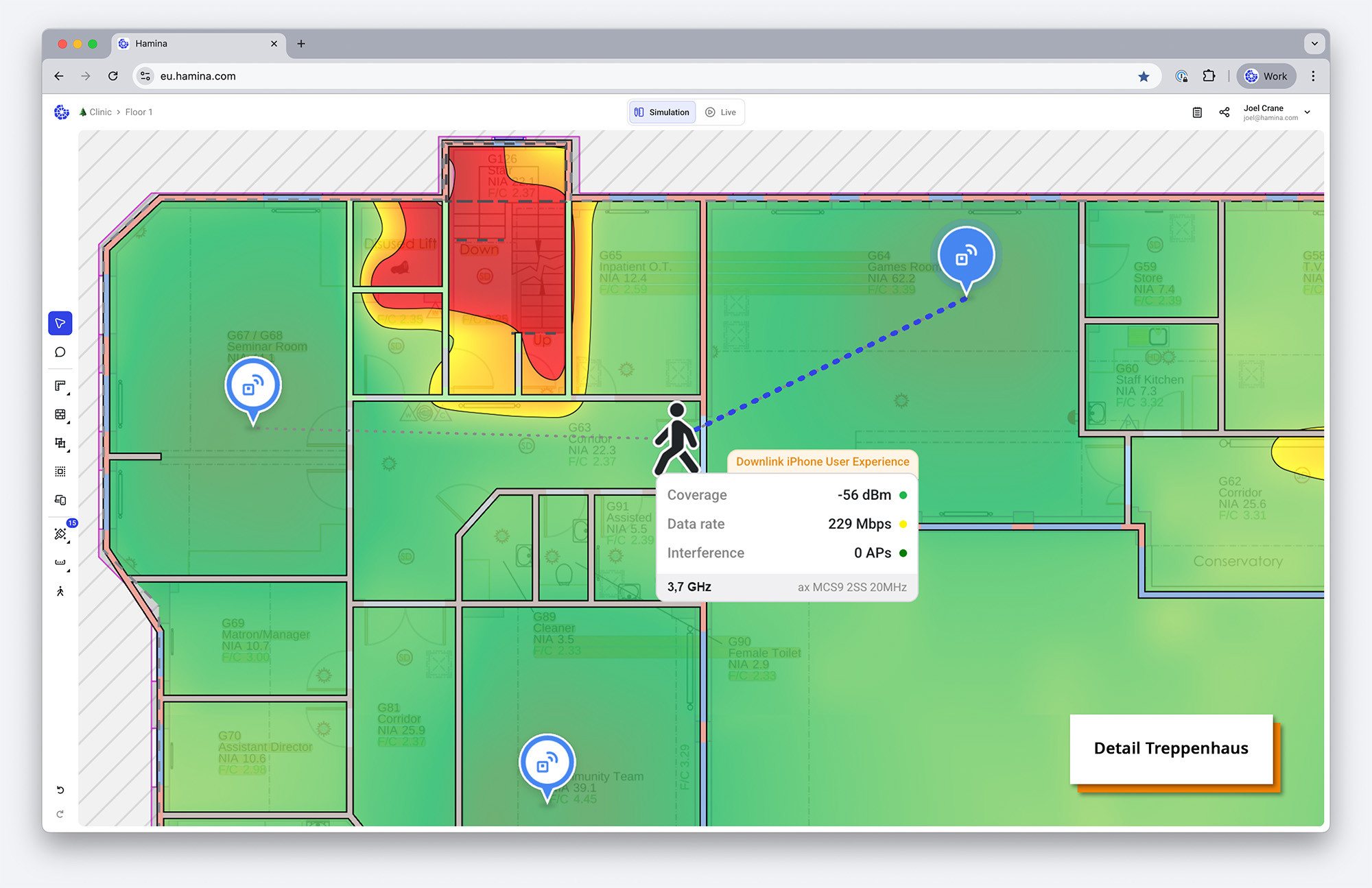Switch to Simulation mode
This screenshot has height=888, width=1372.
pos(662,112)
